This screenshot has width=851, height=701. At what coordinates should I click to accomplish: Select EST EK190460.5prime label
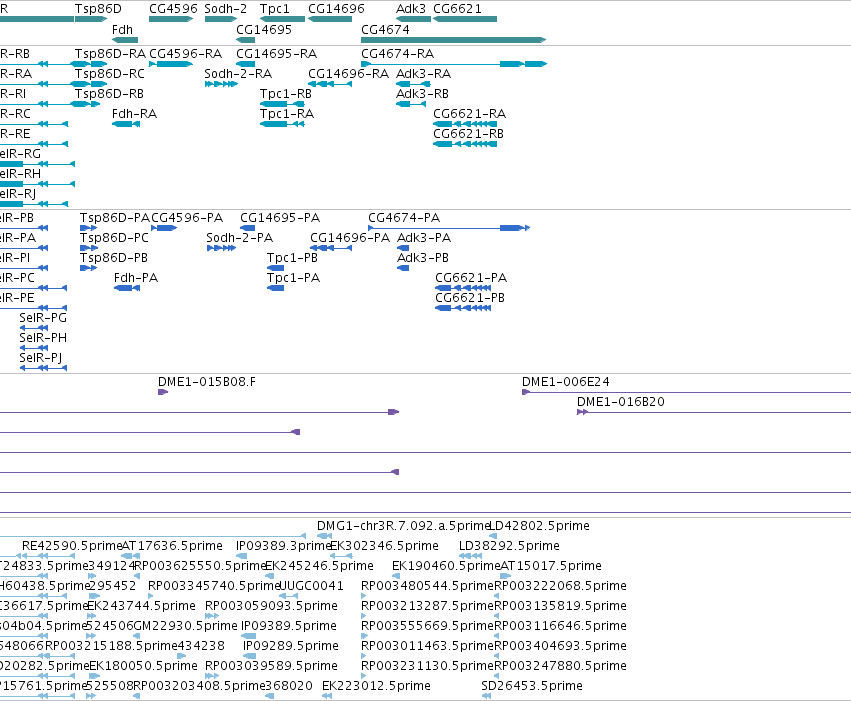tap(446, 566)
